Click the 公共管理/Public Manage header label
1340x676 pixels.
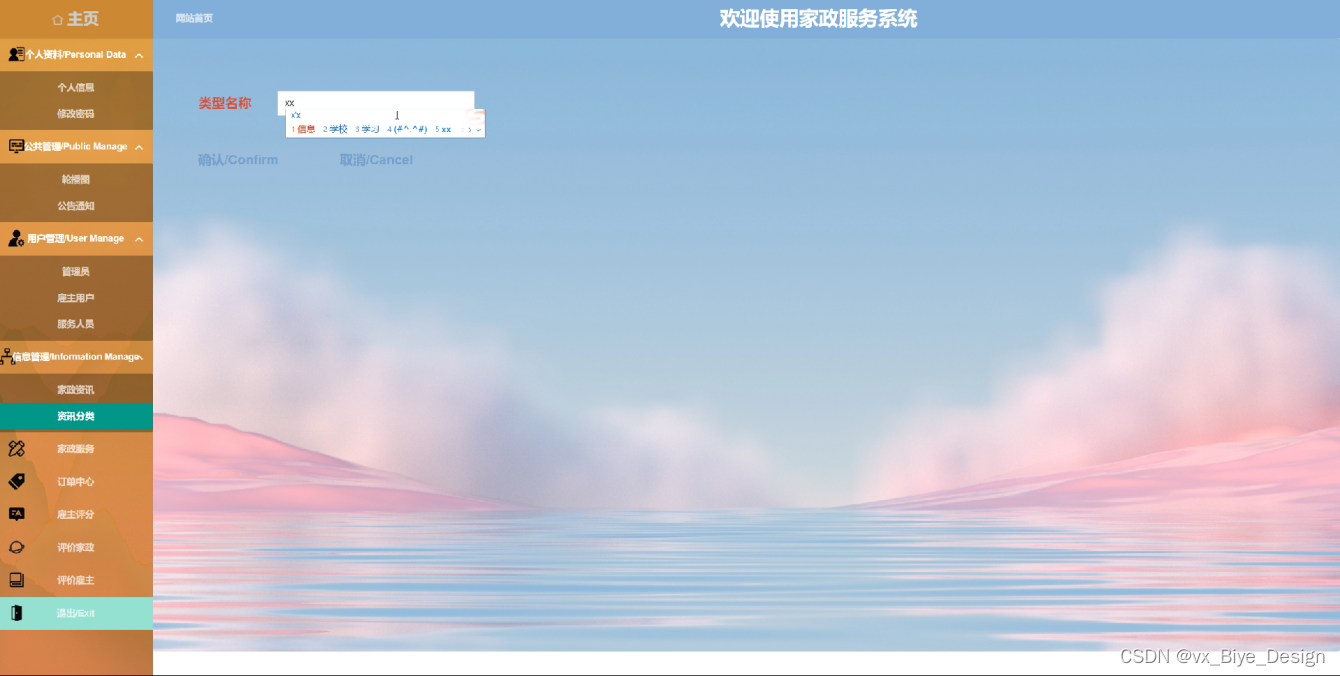76,147
